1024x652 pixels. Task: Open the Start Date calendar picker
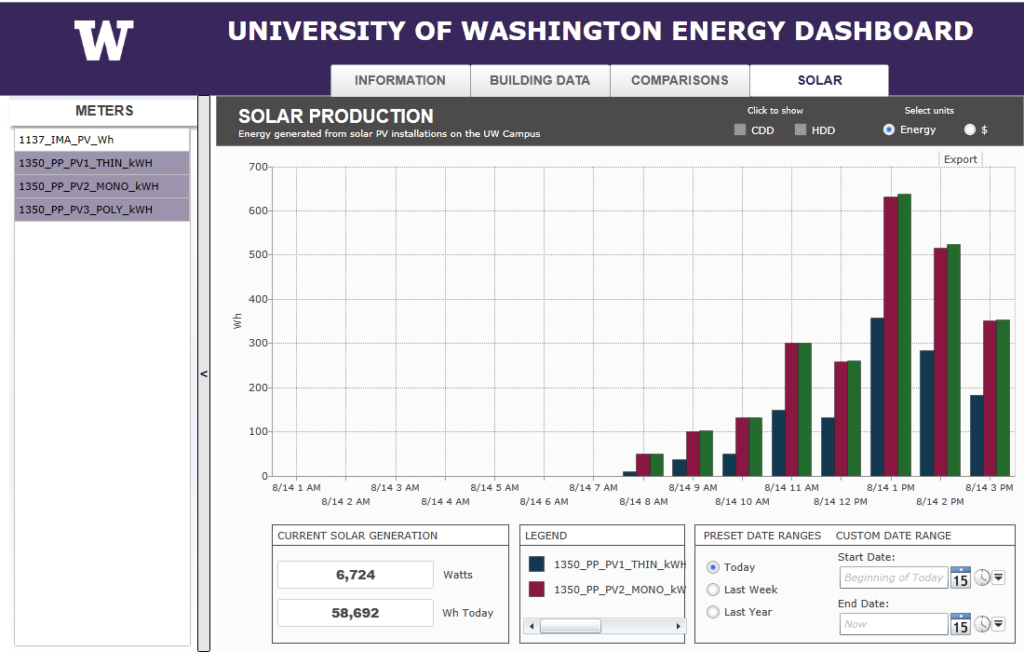click(960, 577)
